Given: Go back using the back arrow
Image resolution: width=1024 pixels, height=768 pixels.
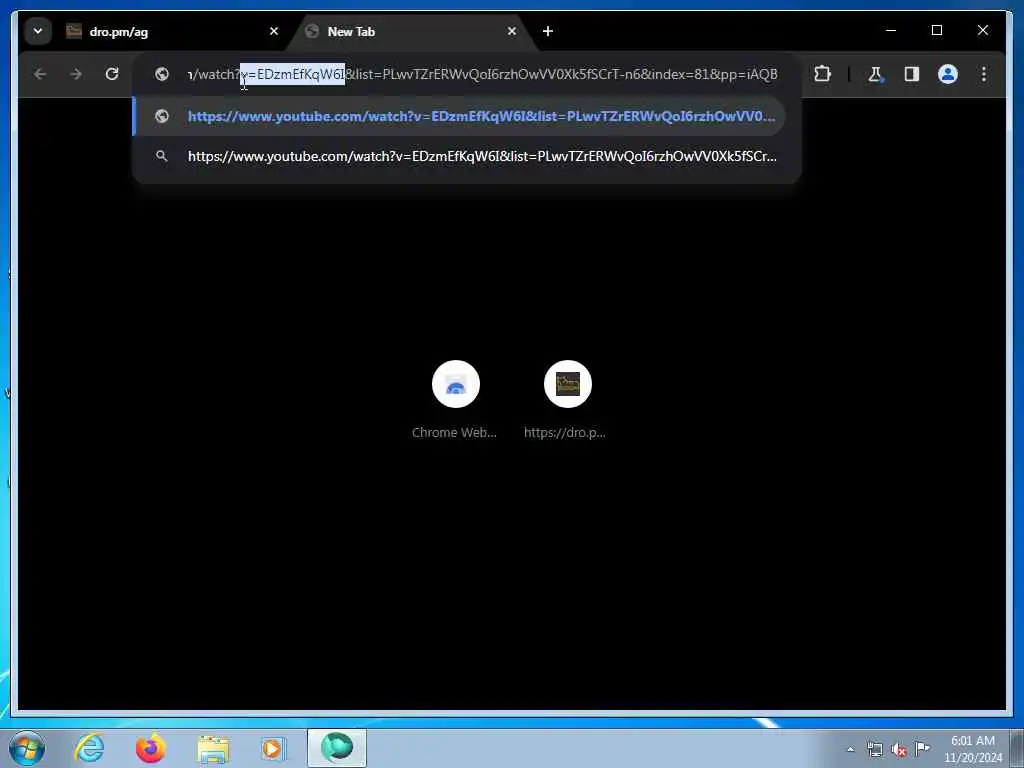Looking at the screenshot, I should 40,74.
